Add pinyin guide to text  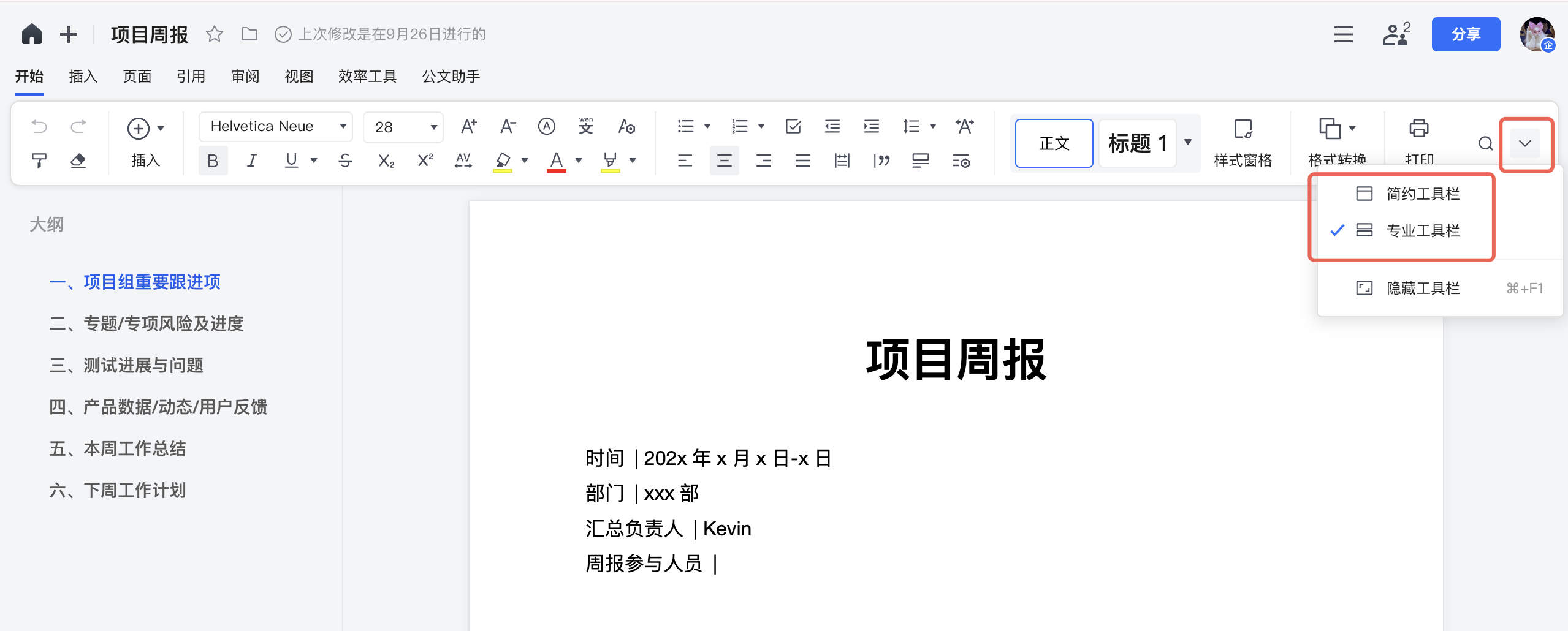[x=586, y=127]
